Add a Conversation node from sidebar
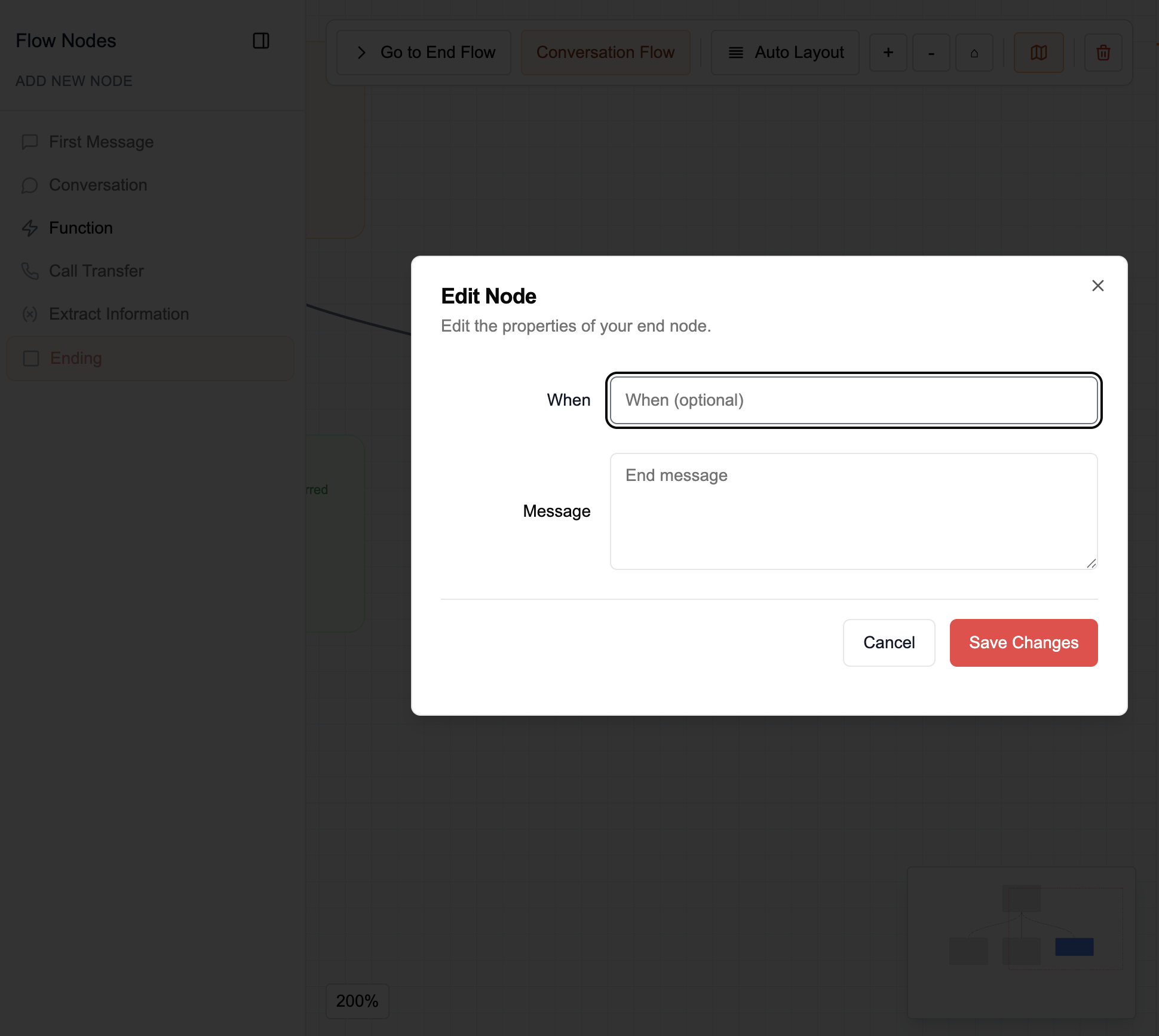This screenshot has width=1159, height=1036. tap(98, 185)
